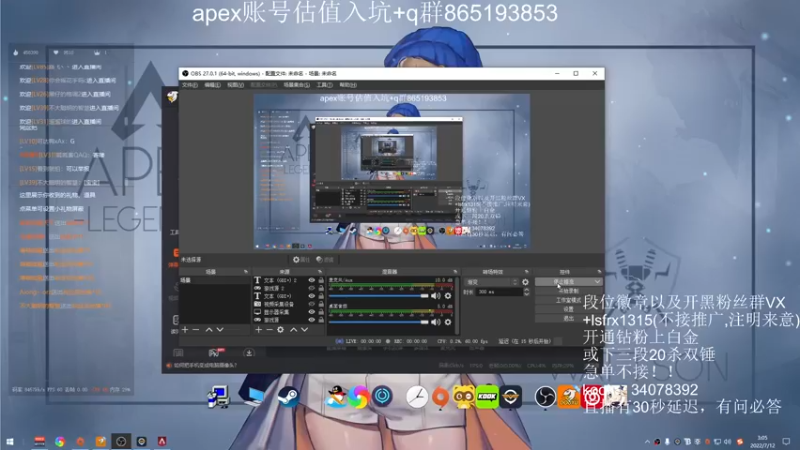The width and height of the screenshot is (800, 450).
Task: Open OBS 设置 settings button
Action: [568, 309]
